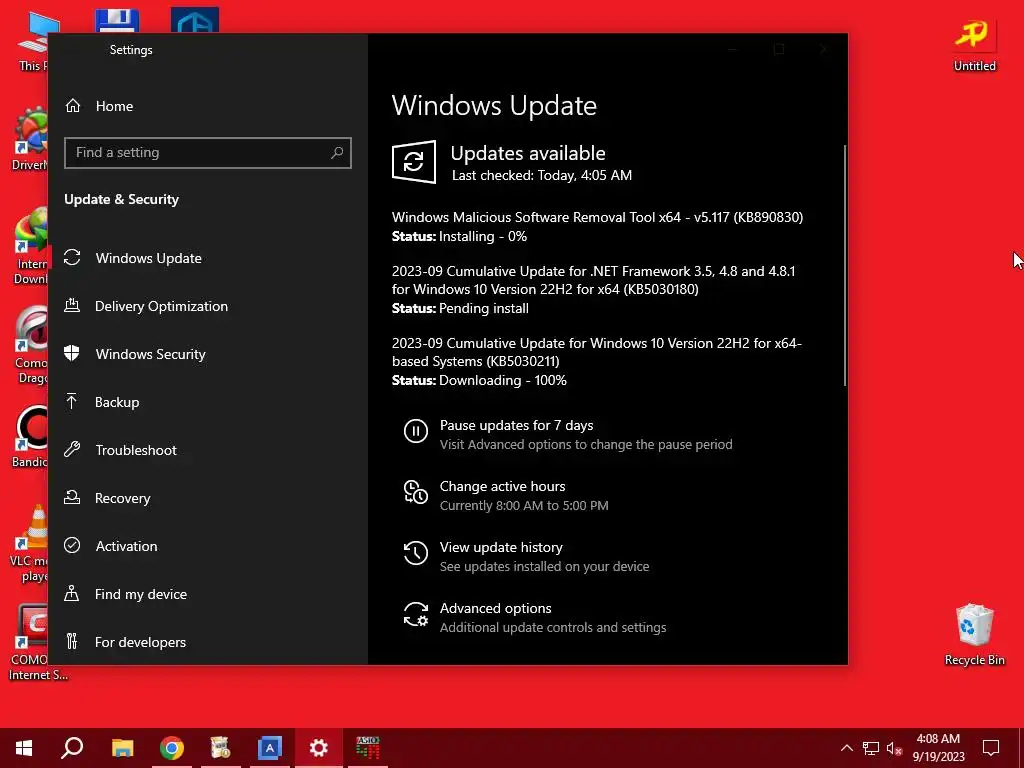Open the Recycle Bin desktop icon
Screen dimensions: 1024x768
coord(974,635)
